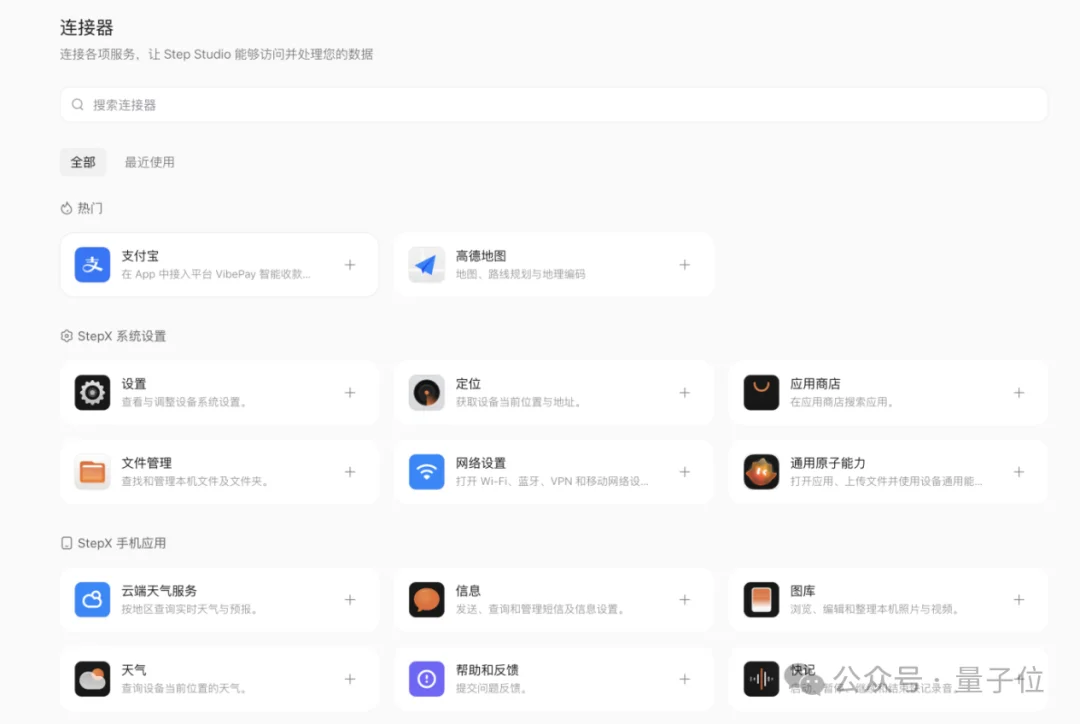Click the 帮助和反馈 purple icon
This screenshot has width=1080, height=724.
[x=426, y=679]
